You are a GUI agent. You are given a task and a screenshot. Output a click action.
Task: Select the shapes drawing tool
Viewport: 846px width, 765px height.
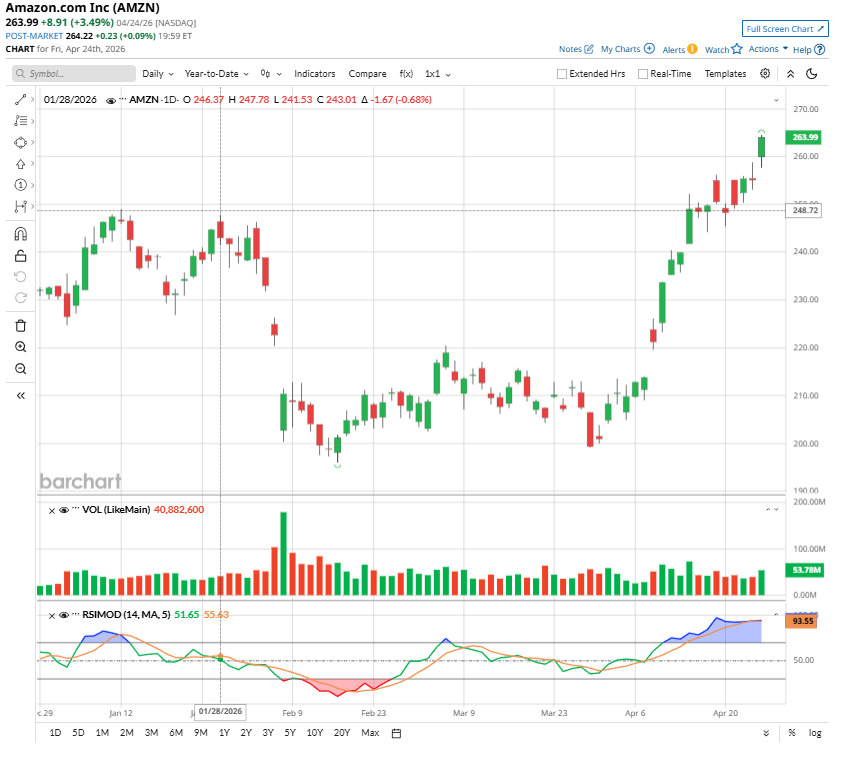(x=21, y=142)
